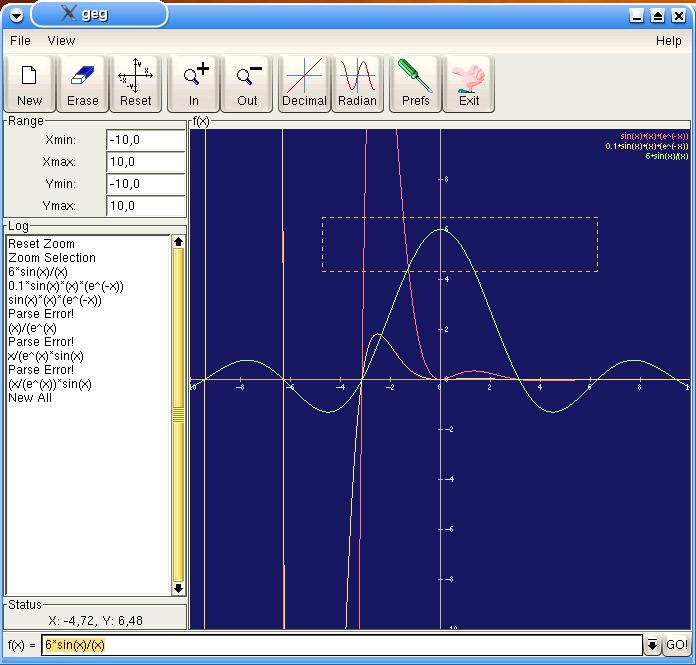Click the Log scrollbar up arrow
The height and width of the screenshot is (665, 696).
point(178,241)
